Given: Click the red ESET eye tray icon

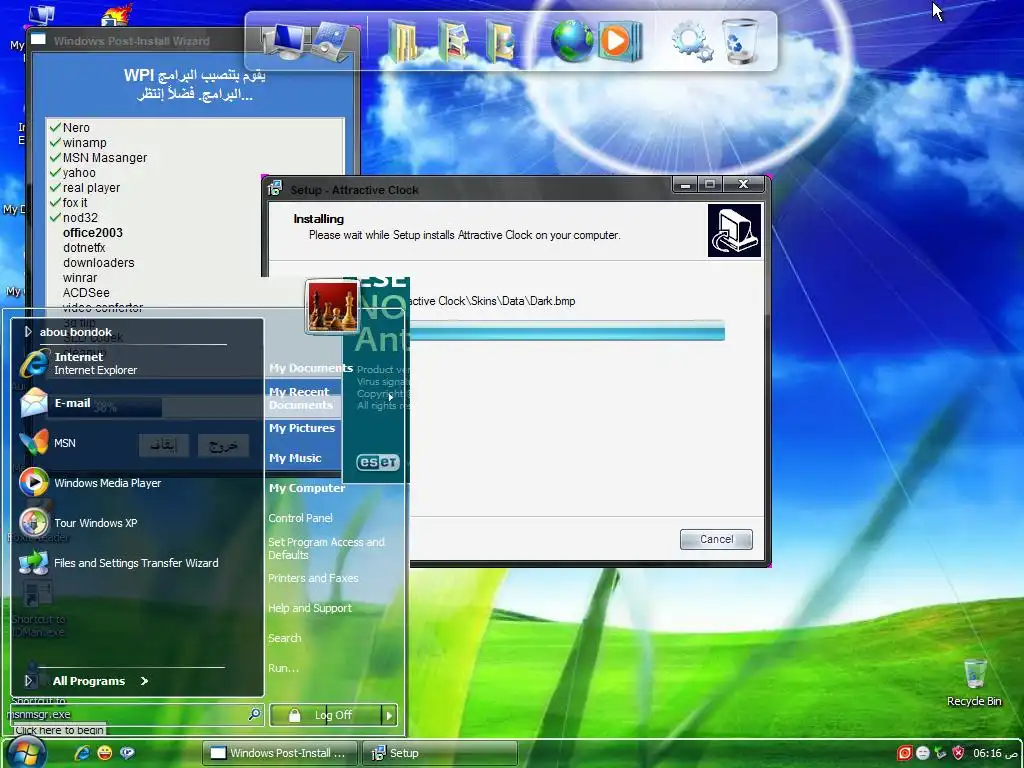Looking at the screenshot, I should point(904,753).
